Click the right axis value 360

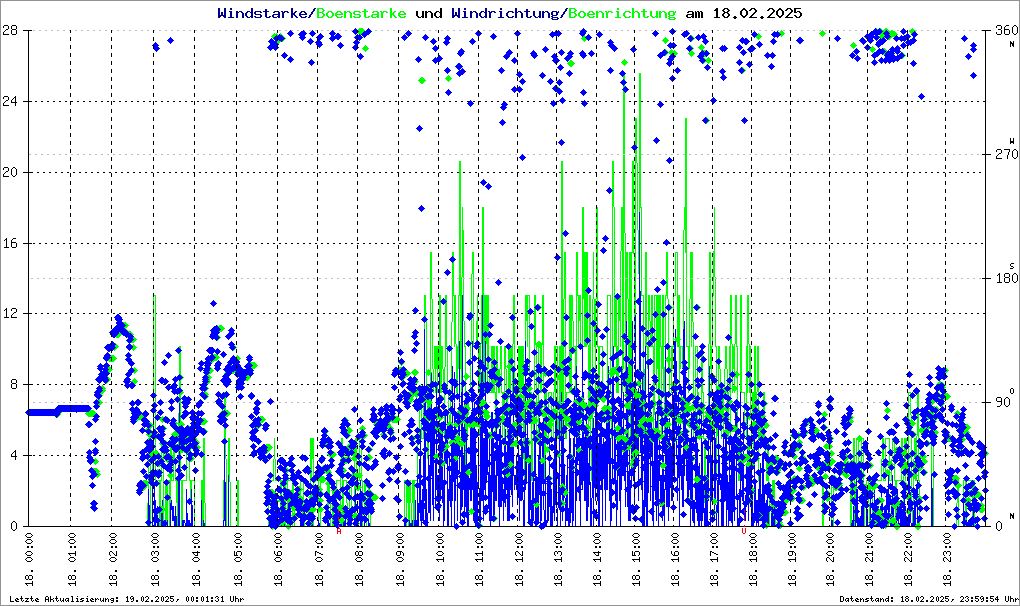[x=1006, y=31]
